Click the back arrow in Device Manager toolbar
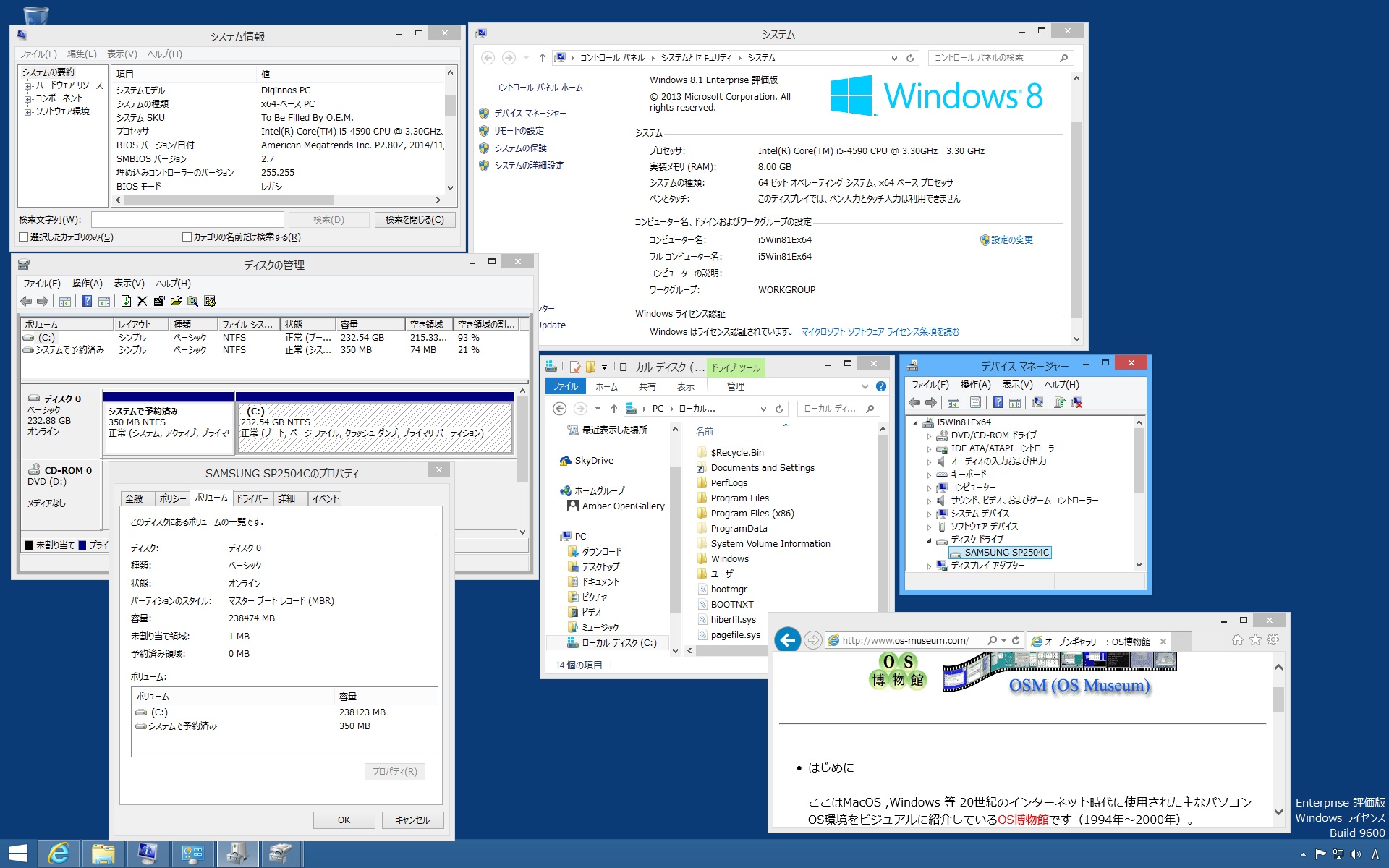The image size is (1389, 868). pos(914,403)
